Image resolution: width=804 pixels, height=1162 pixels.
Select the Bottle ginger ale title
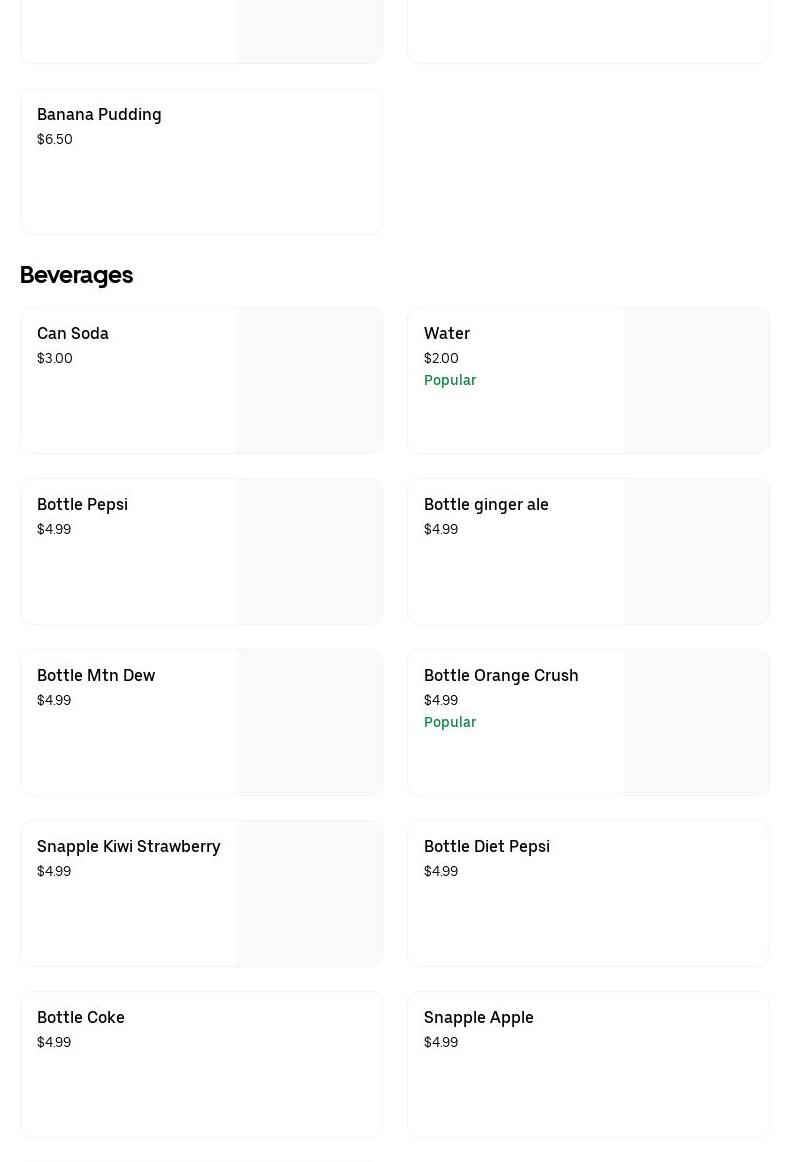click(x=486, y=505)
